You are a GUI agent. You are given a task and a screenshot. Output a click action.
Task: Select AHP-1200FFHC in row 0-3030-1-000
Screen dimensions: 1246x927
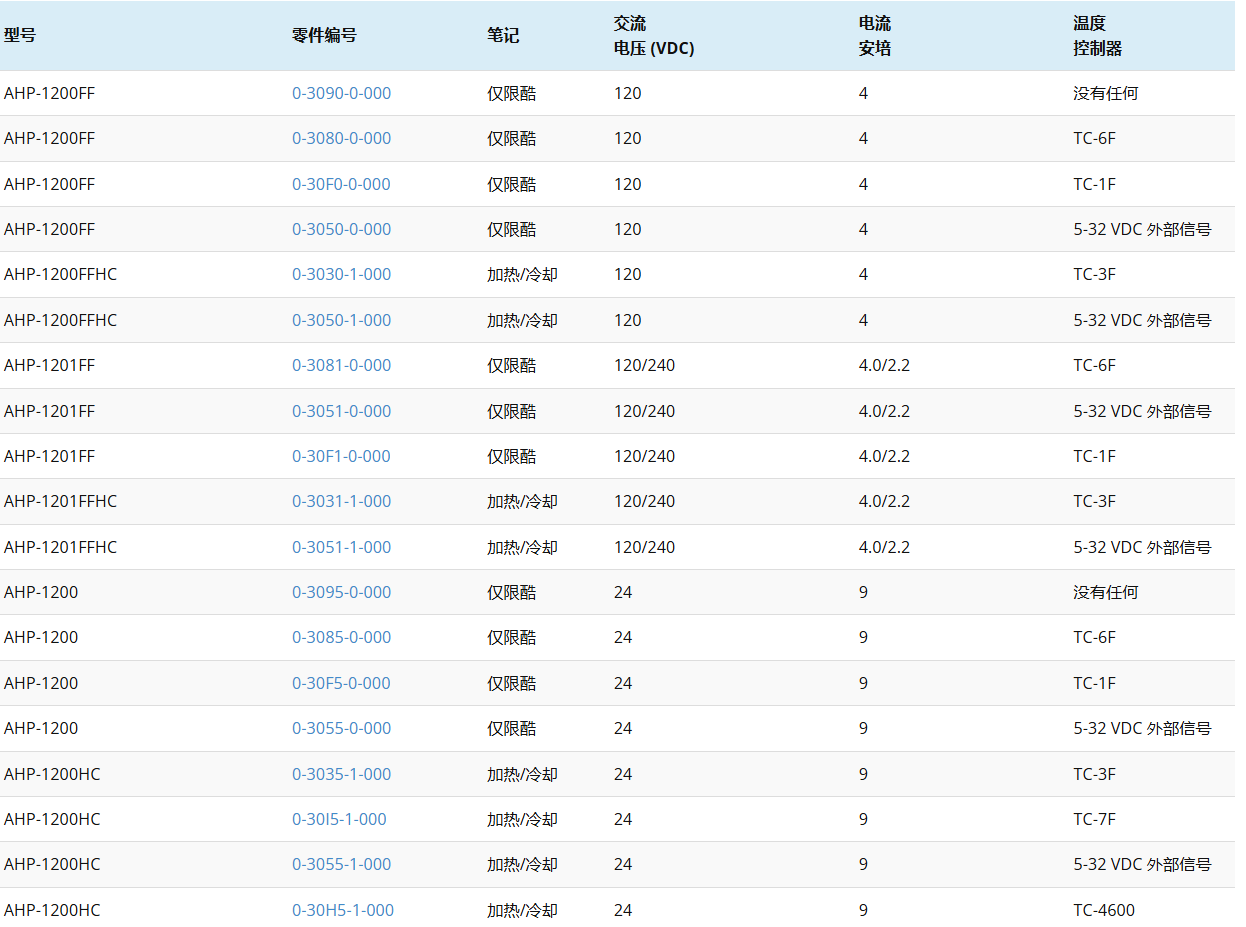coord(60,274)
